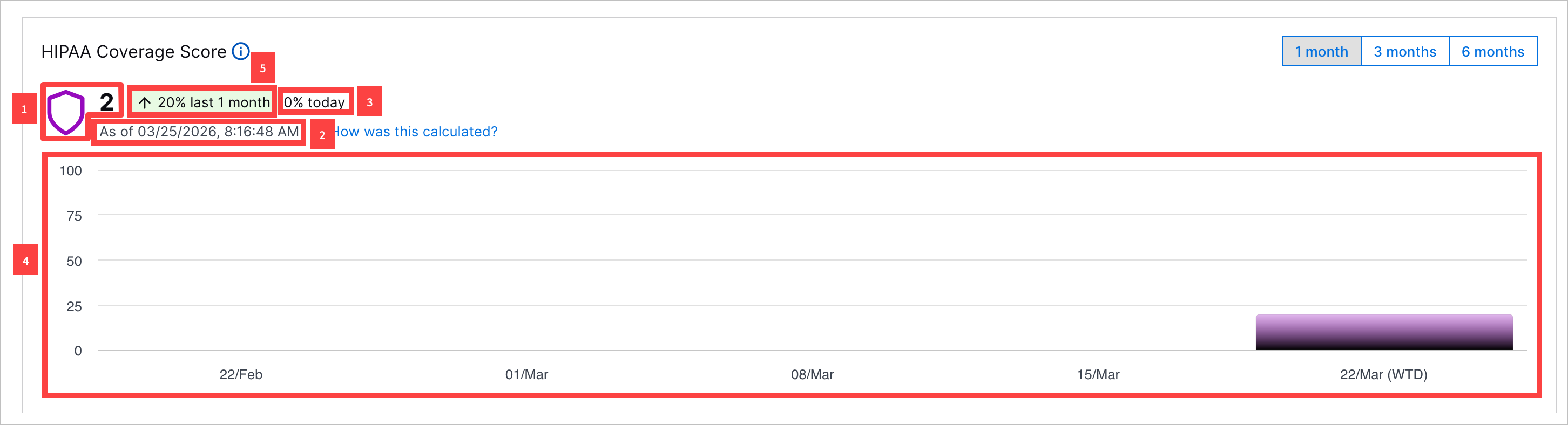
Task: Click the purple shield icon
Action: click(x=66, y=112)
